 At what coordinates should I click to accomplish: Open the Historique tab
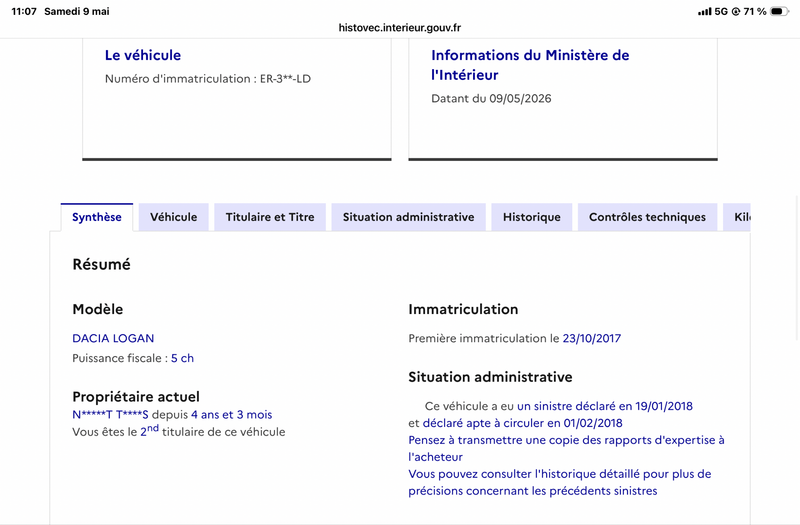click(532, 217)
